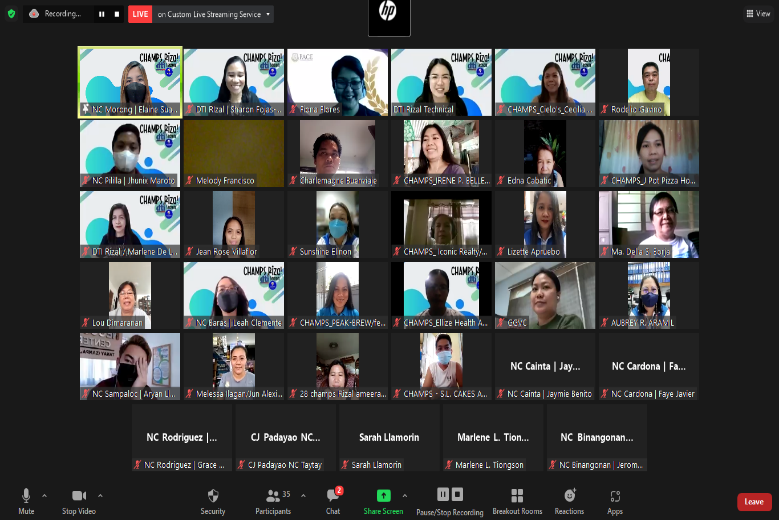Click the Stop Video camera icon
This screenshot has height=520, width=779.
(x=79, y=495)
